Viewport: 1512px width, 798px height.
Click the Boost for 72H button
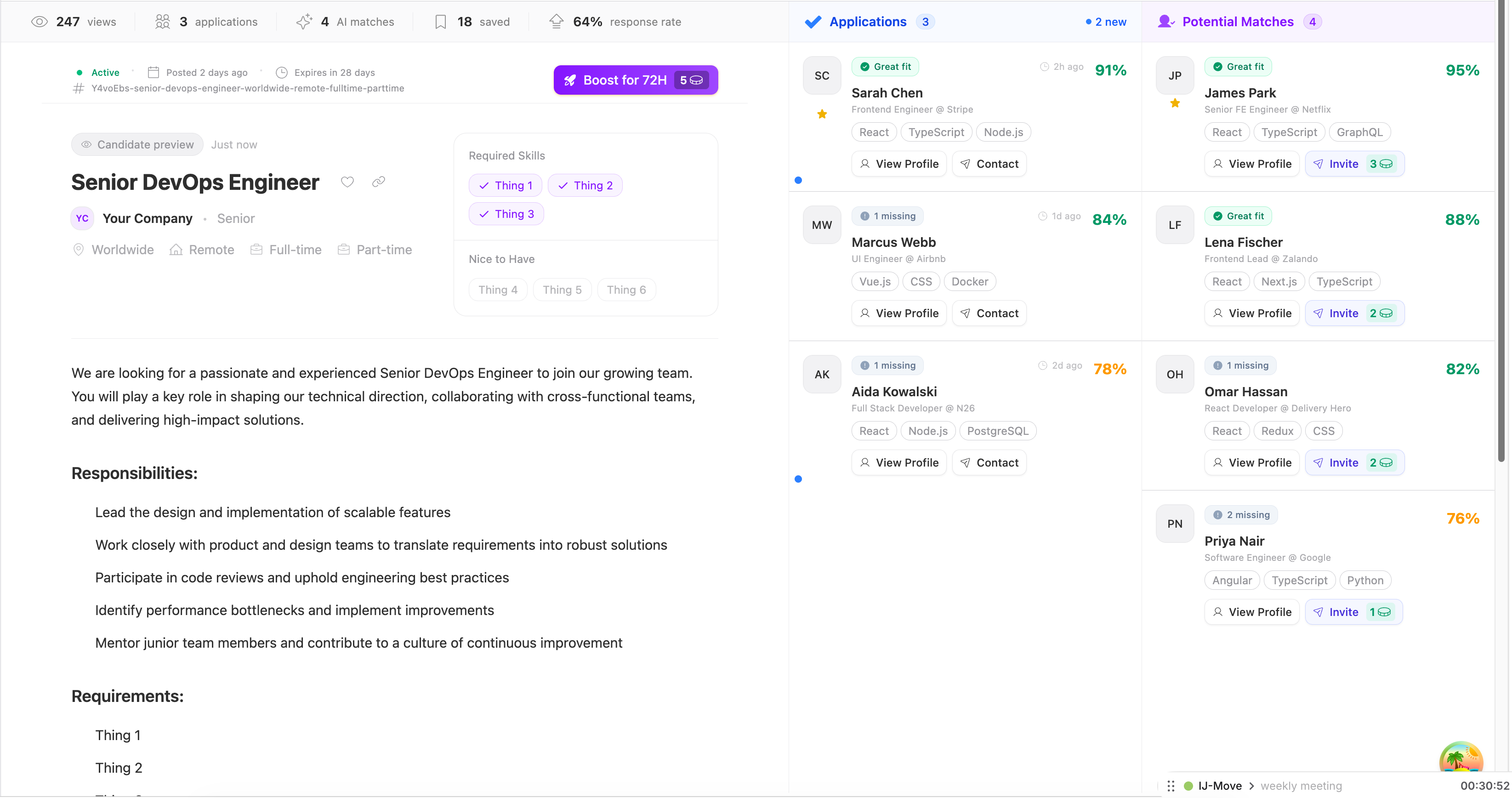coord(636,80)
